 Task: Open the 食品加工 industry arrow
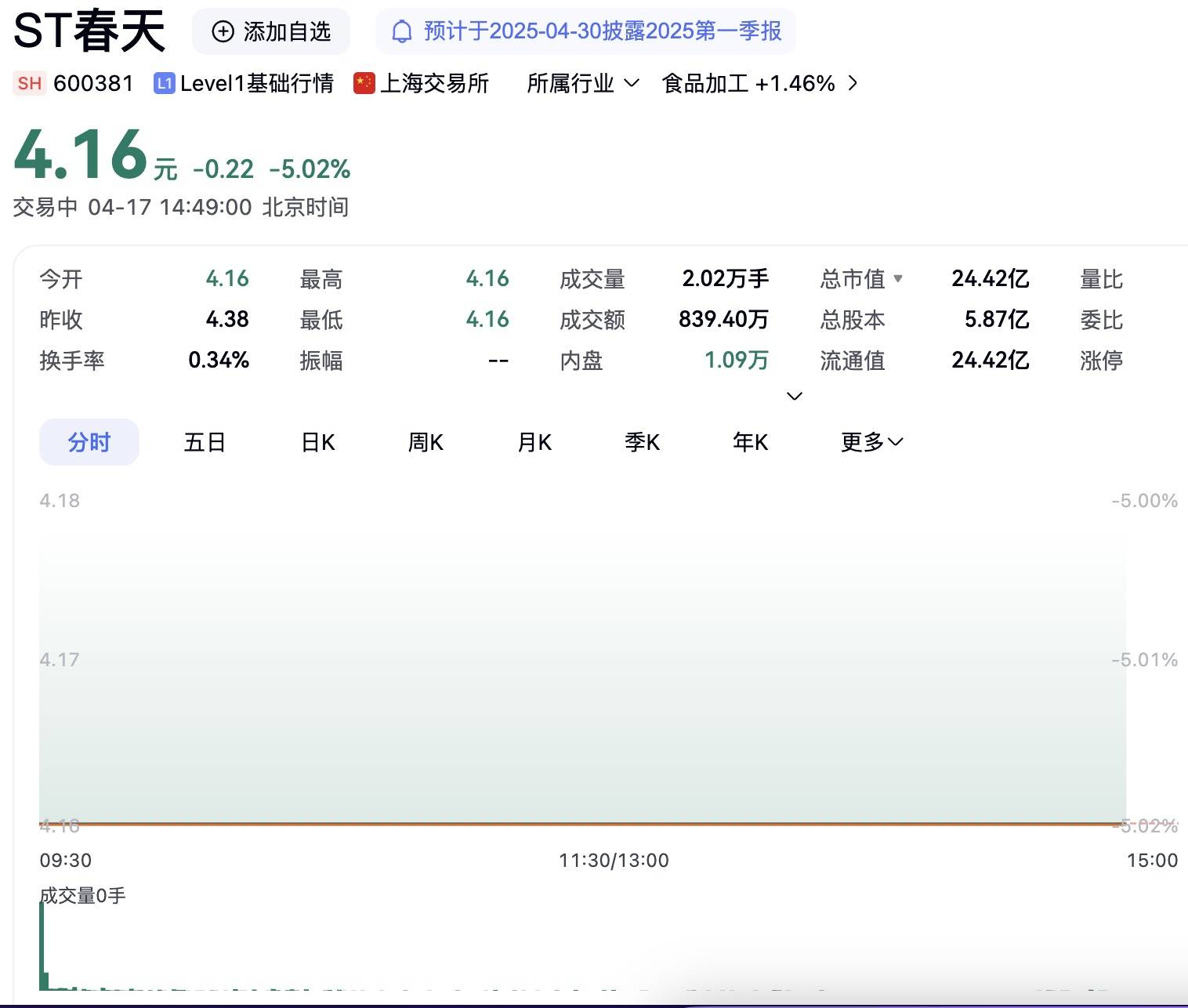[x=853, y=83]
